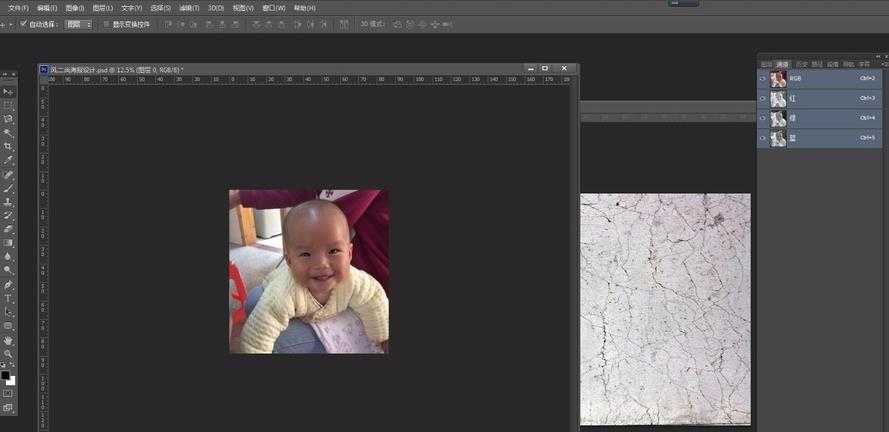Screen dimensions: 889x432
Task: Open the 图像 menu
Action: click(x=75, y=7)
